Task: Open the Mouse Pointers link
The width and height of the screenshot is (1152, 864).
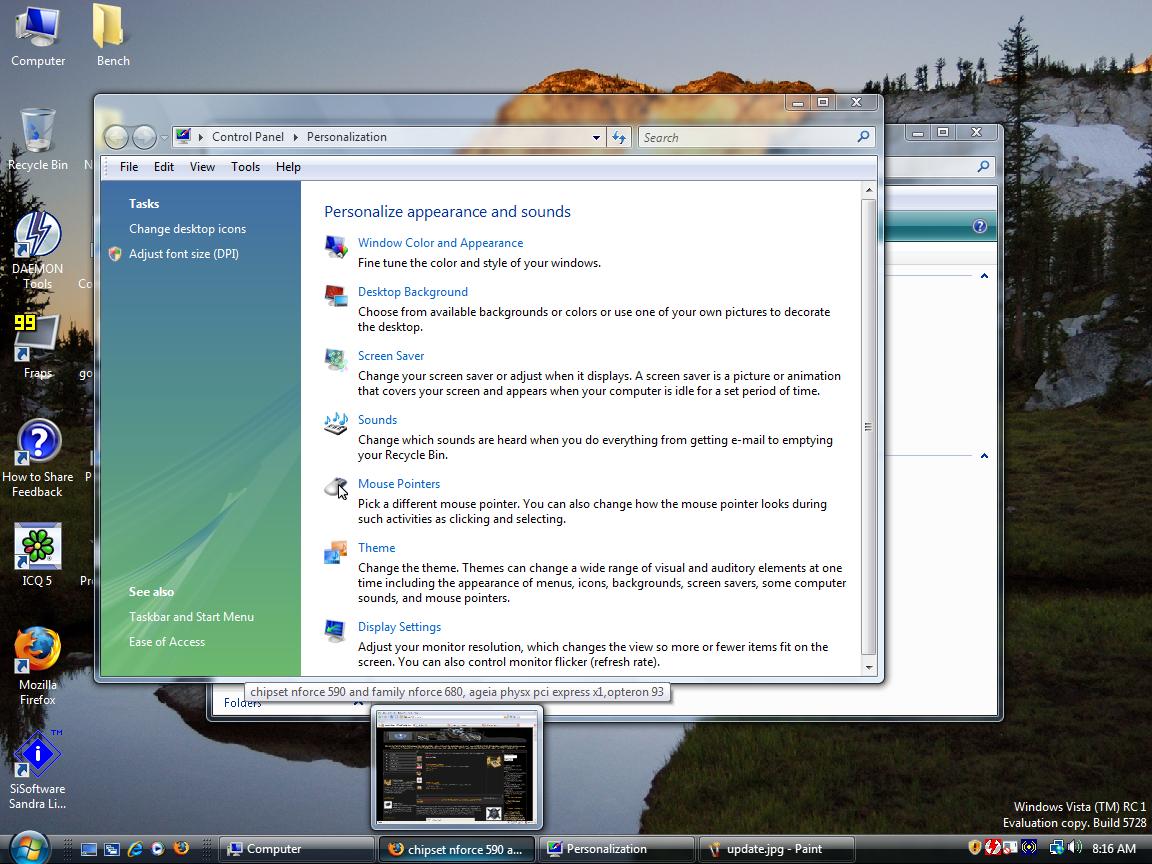Action: [399, 484]
